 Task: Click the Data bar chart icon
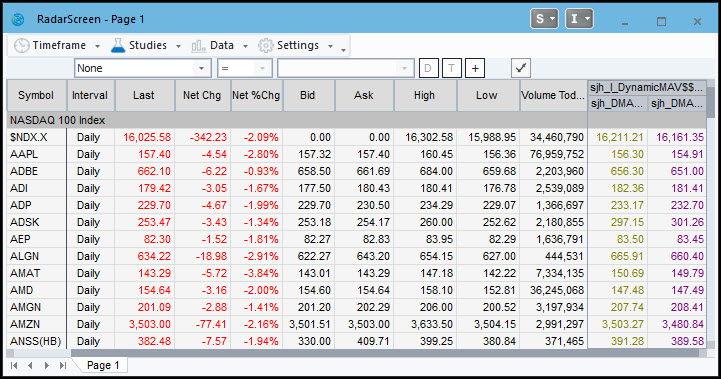(x=198, y=46)
